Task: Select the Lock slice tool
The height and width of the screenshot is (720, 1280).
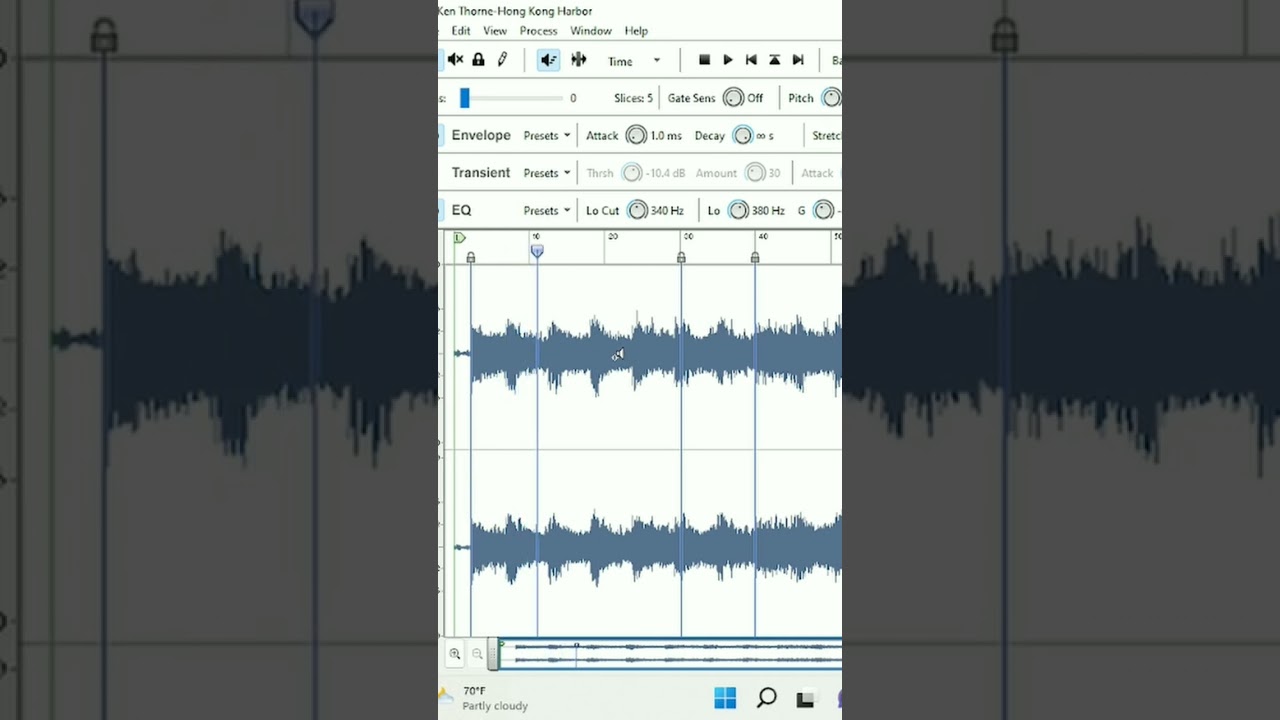Action: 478,60
